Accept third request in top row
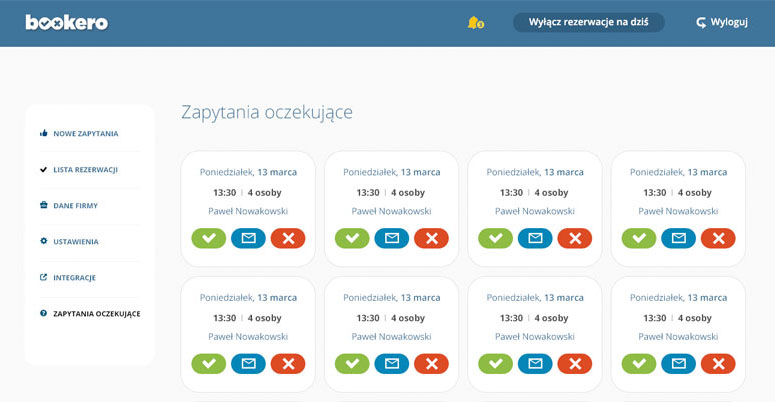This screenshot has height=402, width=775. pos(495,238)
